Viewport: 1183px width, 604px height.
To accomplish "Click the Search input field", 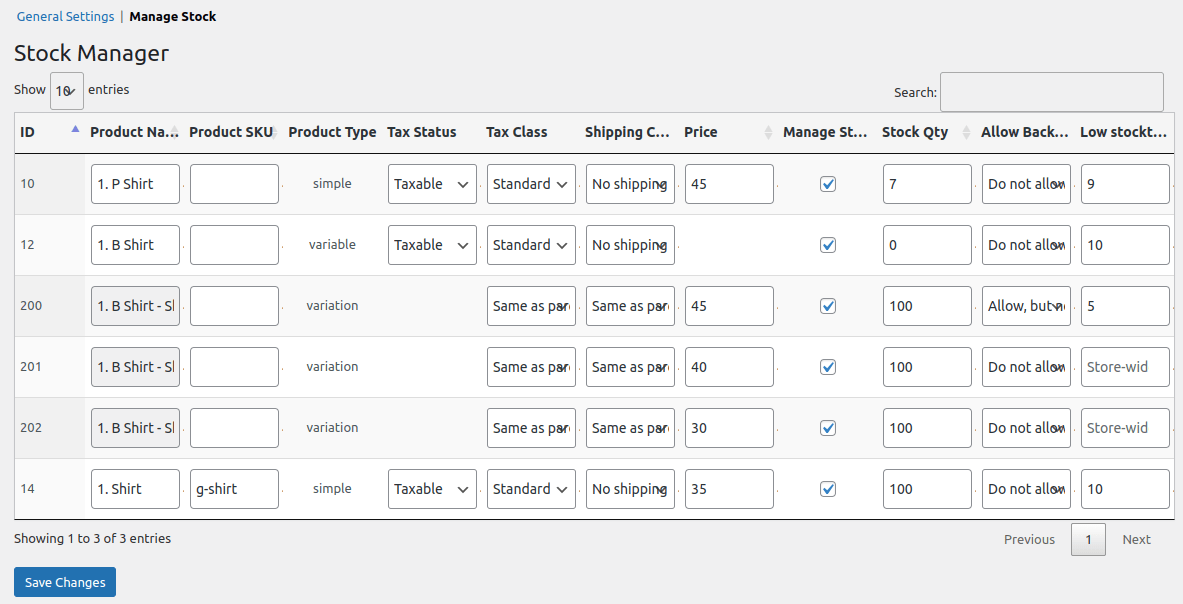I will 1051,92.
